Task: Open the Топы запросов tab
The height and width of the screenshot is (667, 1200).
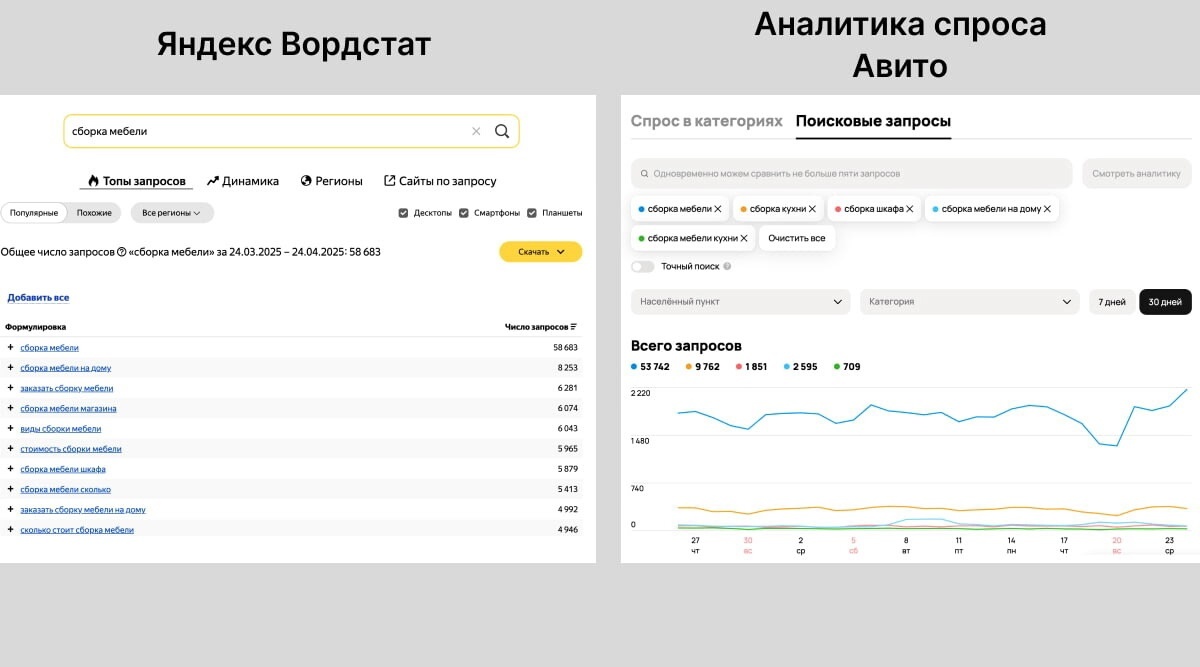Action: 136,181
